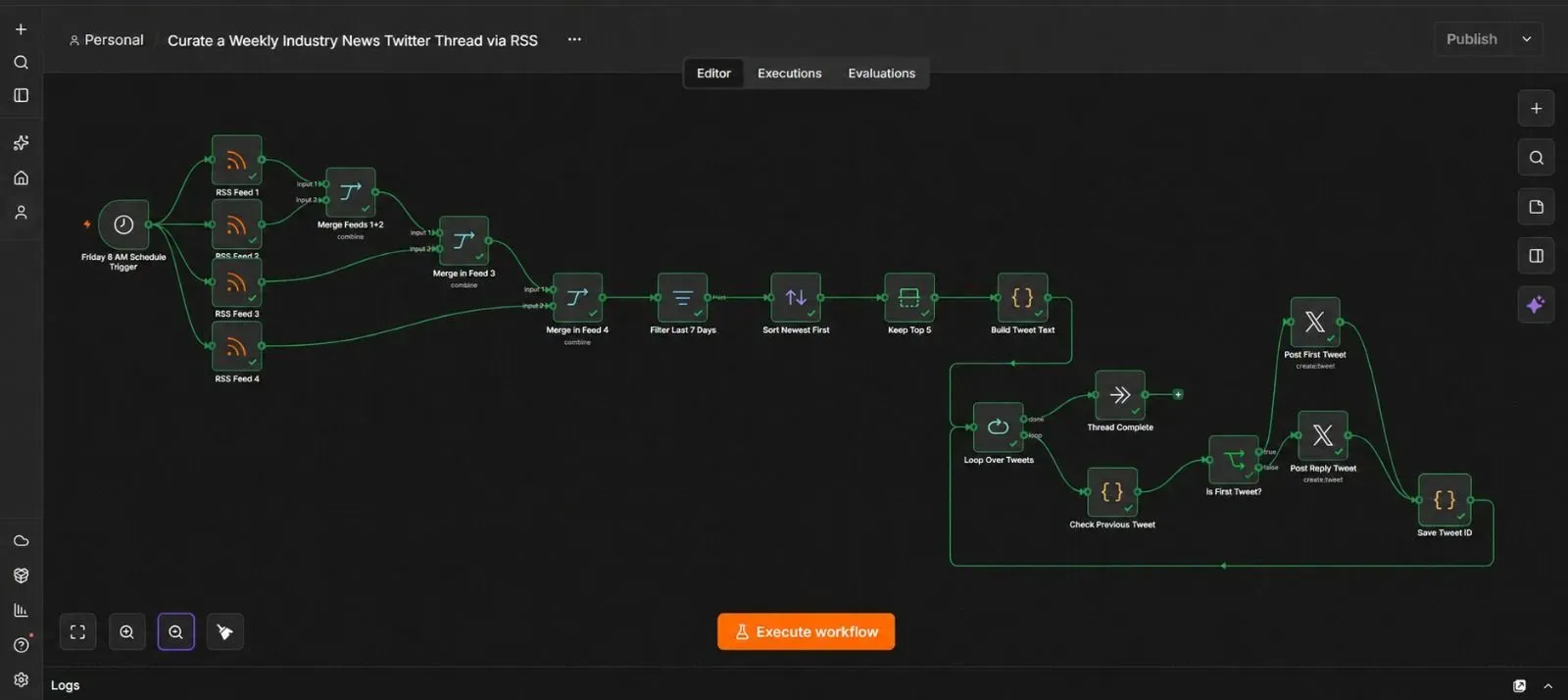Select the Build Tweet Text node
Screen dimensions: 1568x700
1022,298
